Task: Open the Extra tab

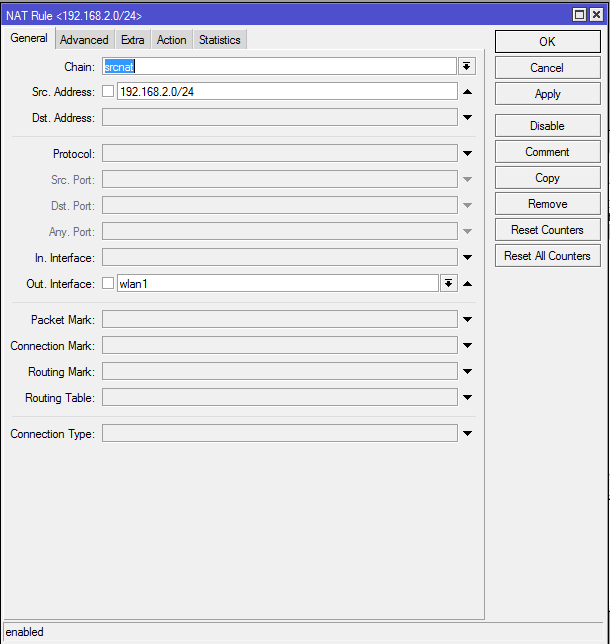Action: (x=133, y=40)
